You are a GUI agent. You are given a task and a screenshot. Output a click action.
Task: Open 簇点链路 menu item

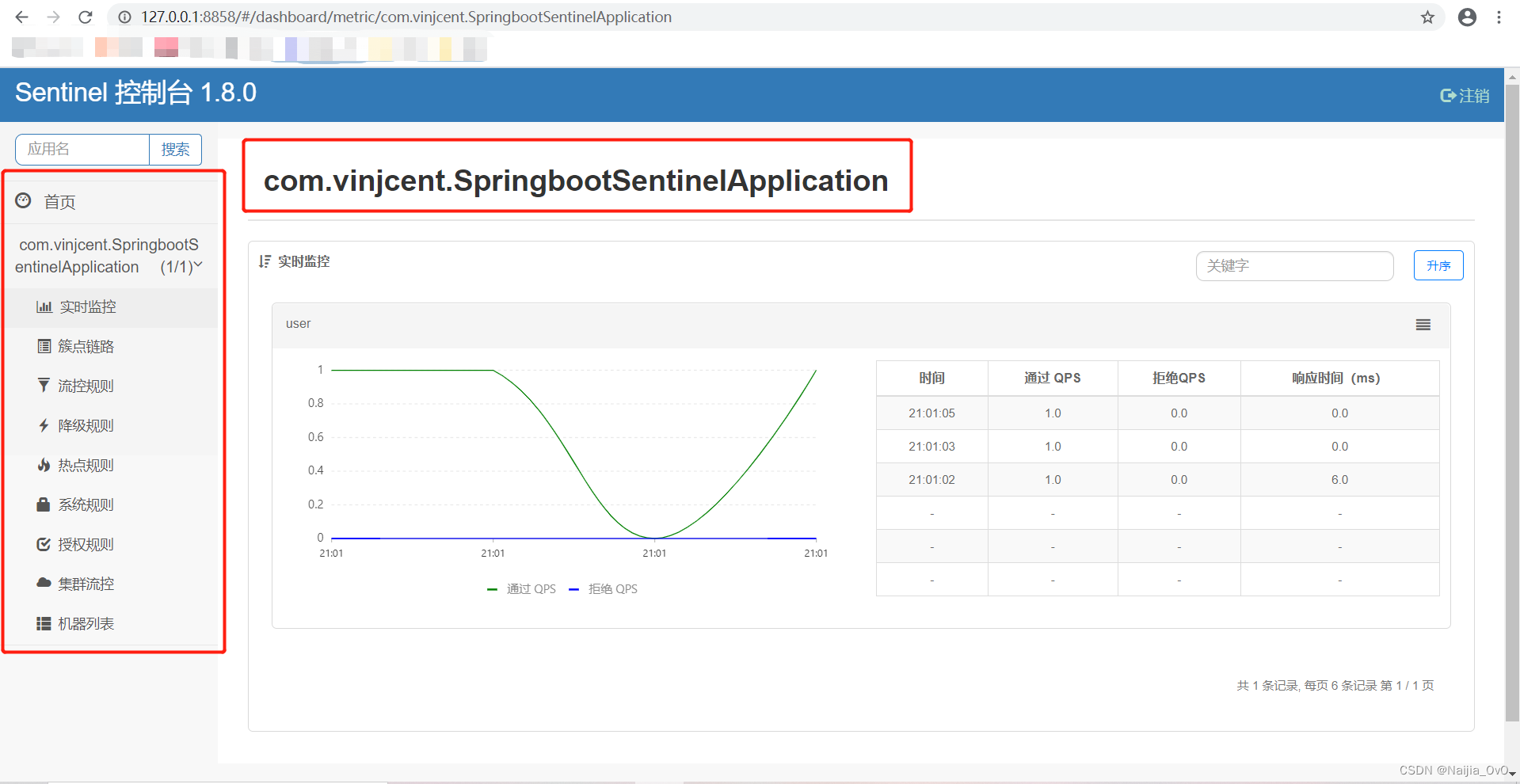click(x=112, y=347)
